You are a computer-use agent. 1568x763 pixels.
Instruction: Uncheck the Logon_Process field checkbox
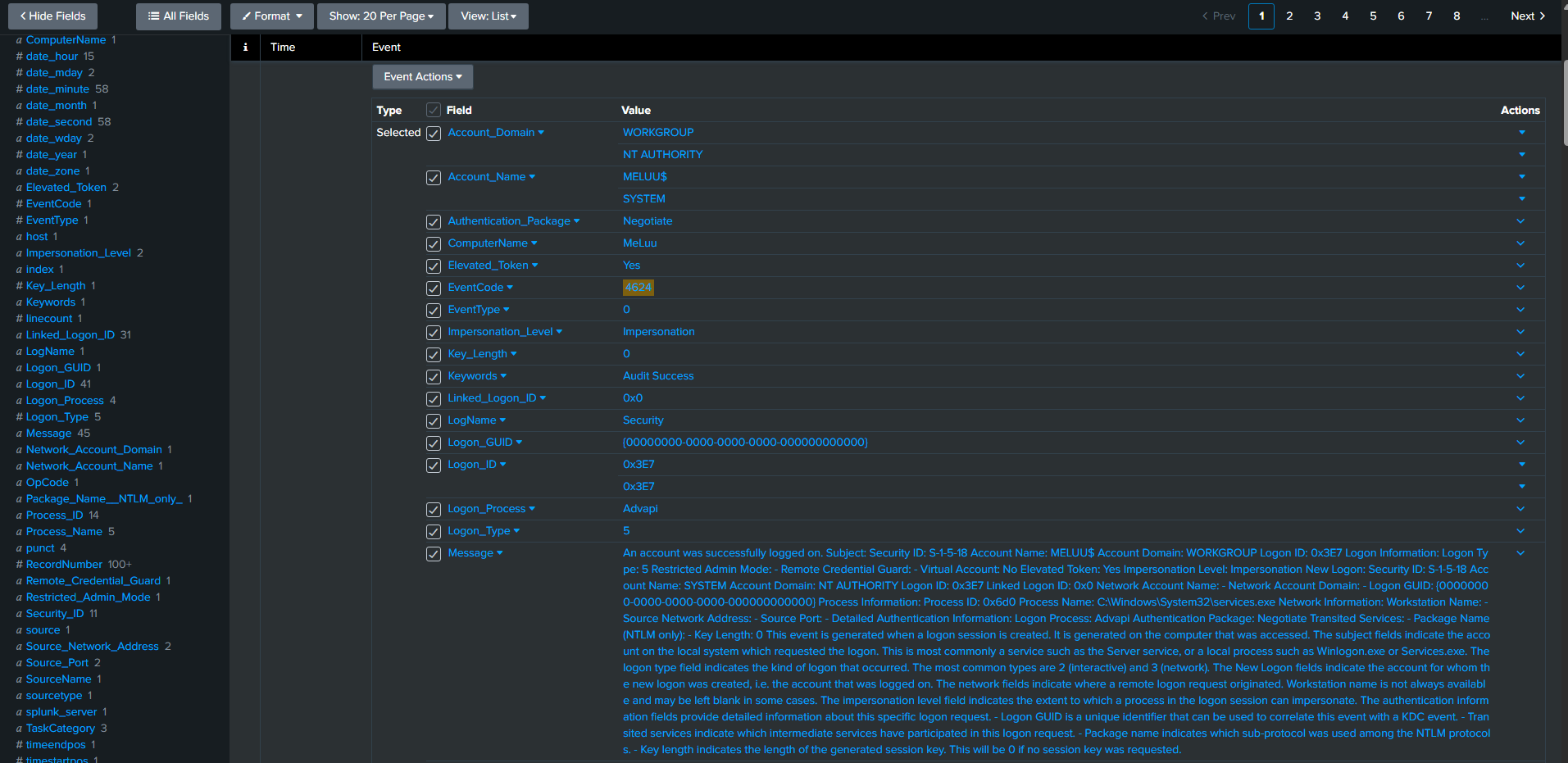pos(434,510)
